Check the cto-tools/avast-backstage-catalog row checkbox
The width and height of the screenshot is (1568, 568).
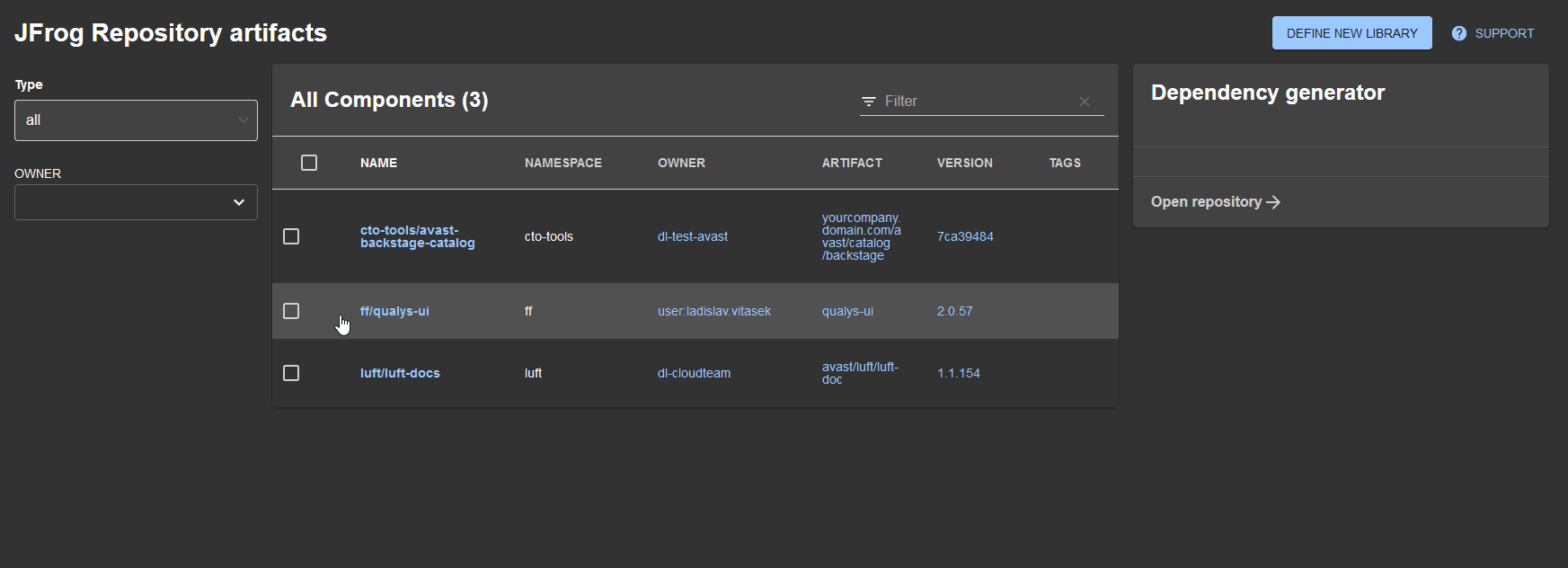pyautogui.click(x=291, y=236)
